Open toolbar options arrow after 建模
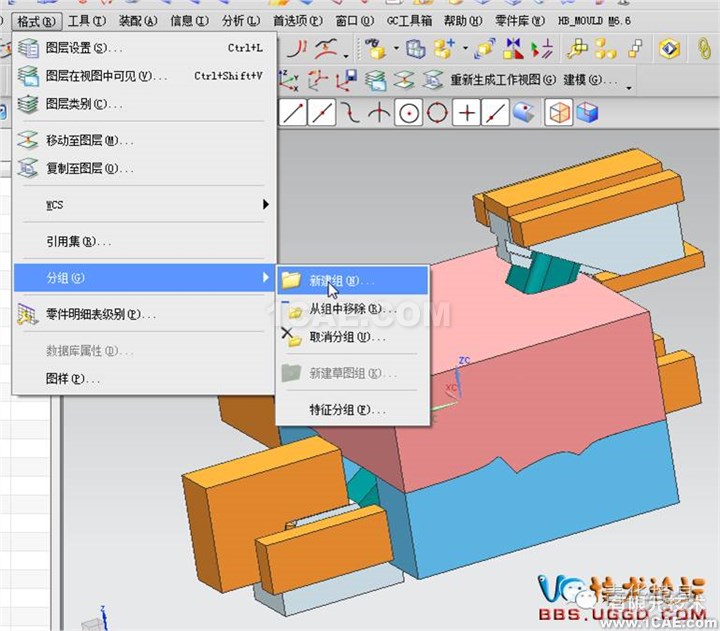The width and height of the screenshot is (720, 631). point(629,87)
